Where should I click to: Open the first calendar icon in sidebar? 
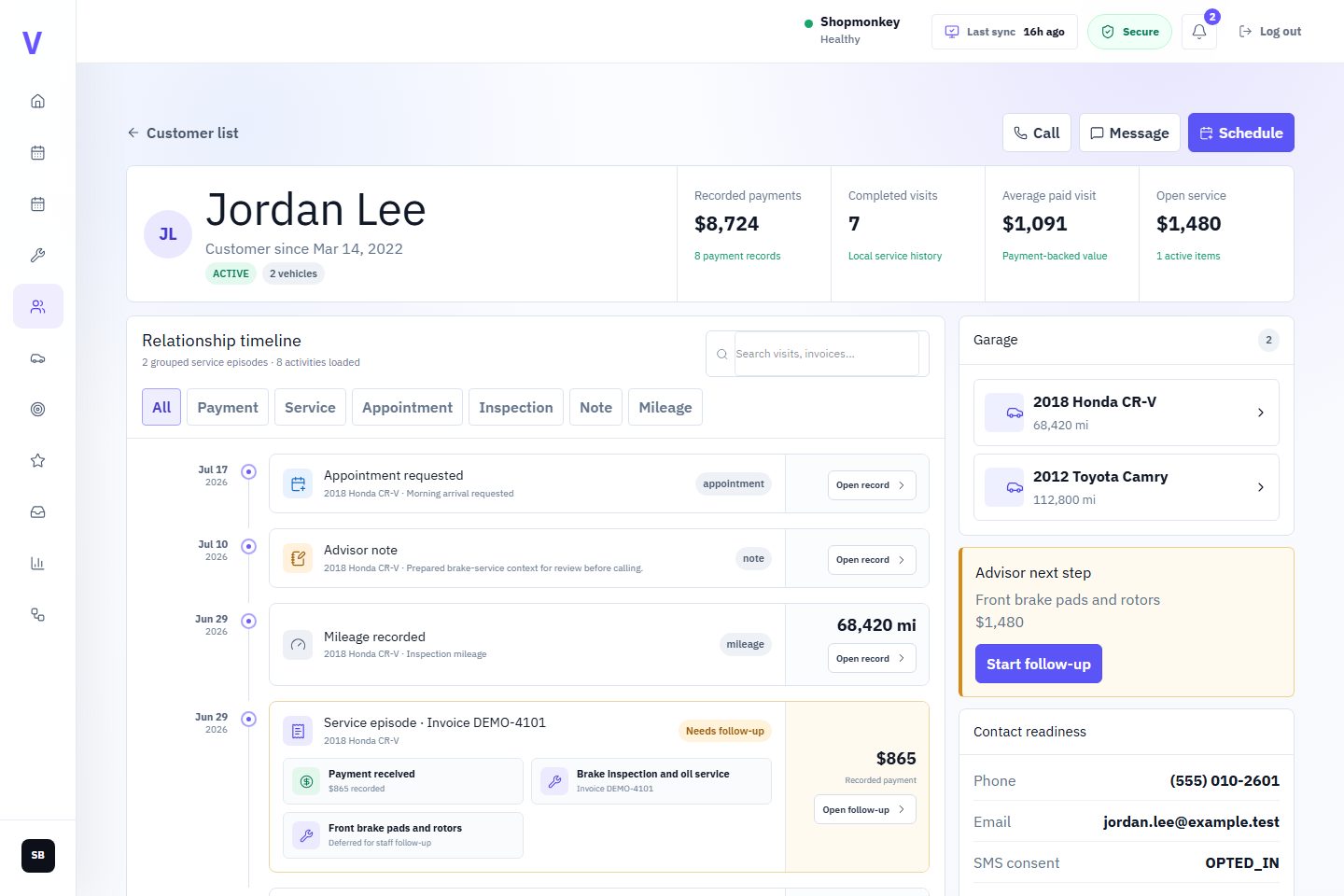pyautogui.click(x=37, y=152)
